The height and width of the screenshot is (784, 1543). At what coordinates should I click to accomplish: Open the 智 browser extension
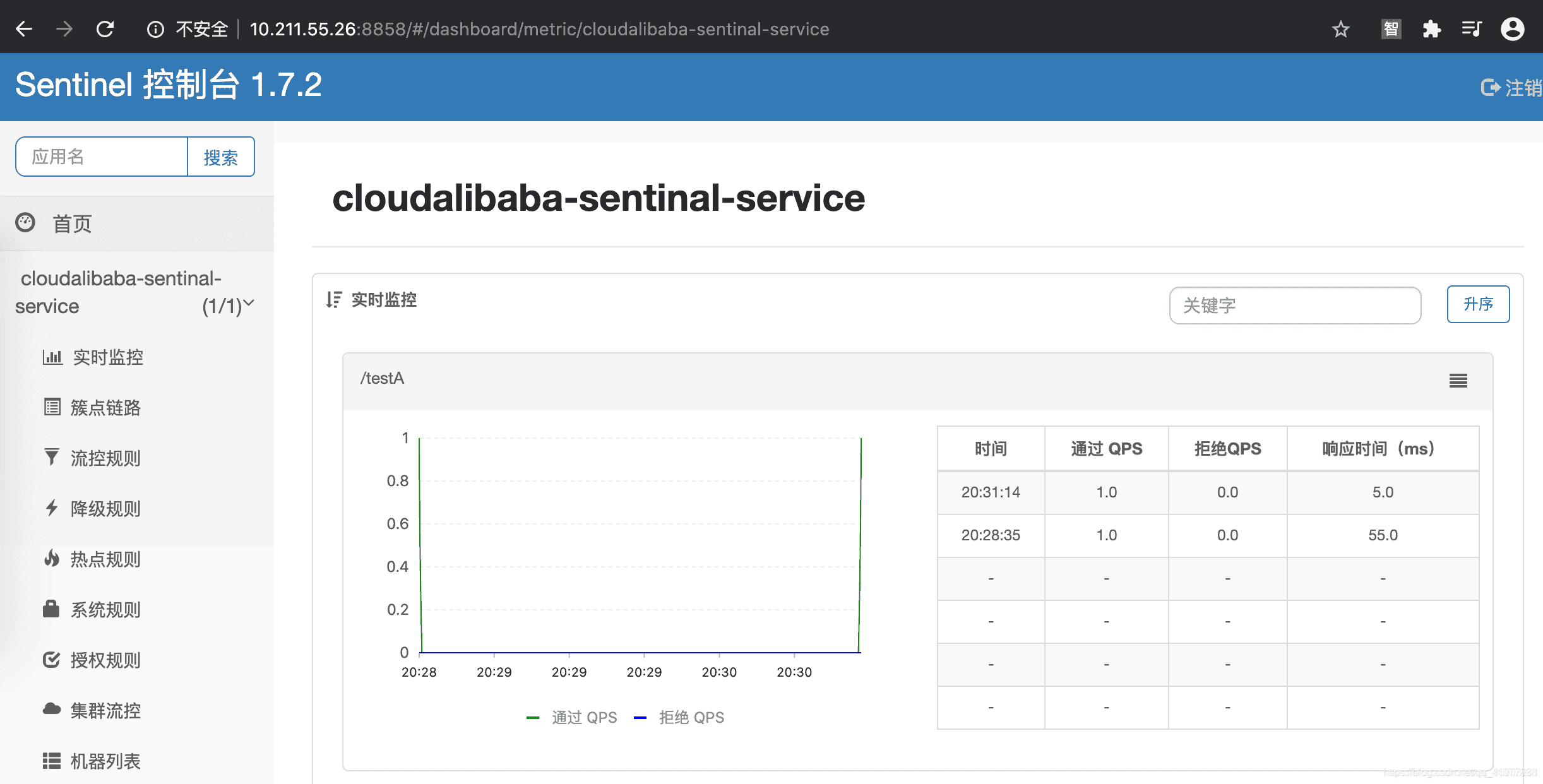coord(1391,29)
